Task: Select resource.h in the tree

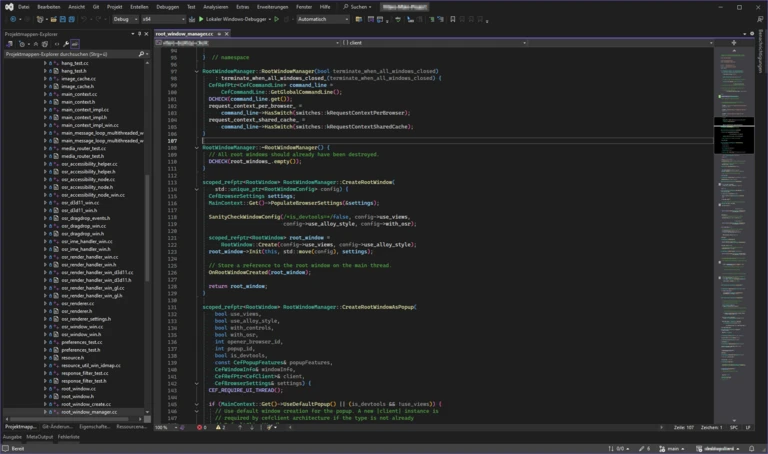Action: (72, 358)
